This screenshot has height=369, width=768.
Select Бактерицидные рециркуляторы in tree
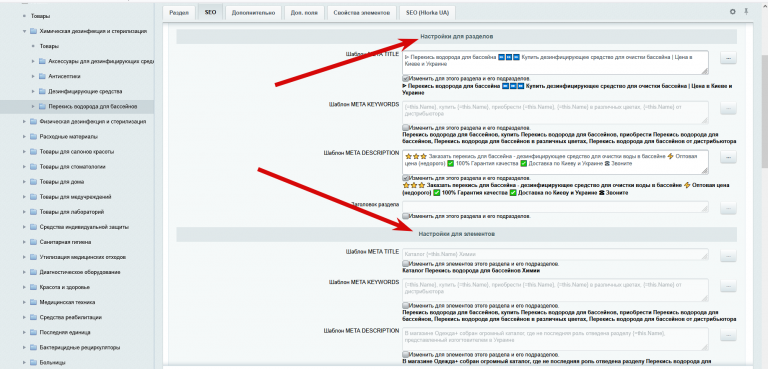click(x=79, y=347)
